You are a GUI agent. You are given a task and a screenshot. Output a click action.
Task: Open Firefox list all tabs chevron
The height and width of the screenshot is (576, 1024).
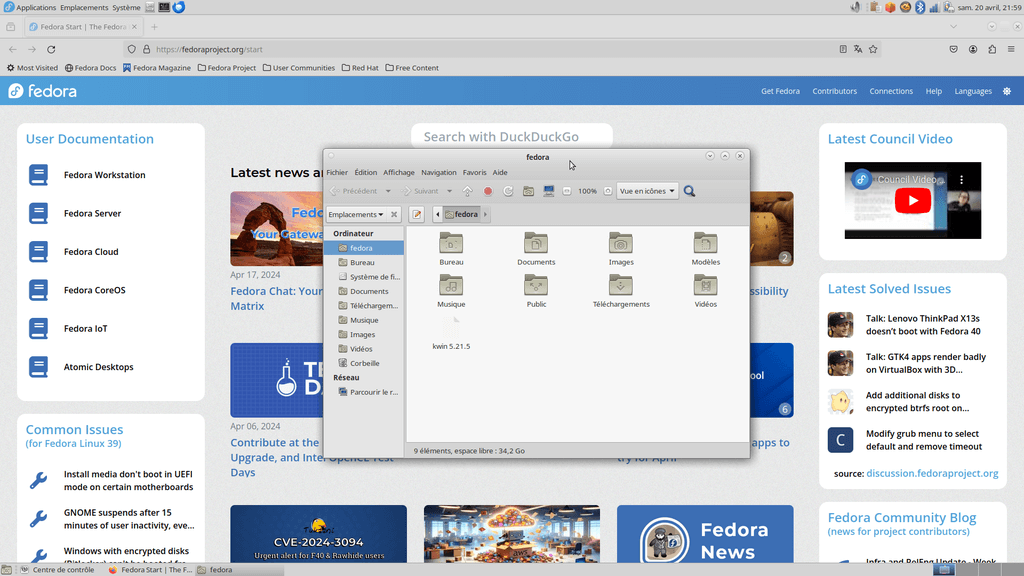coord(953,27)
